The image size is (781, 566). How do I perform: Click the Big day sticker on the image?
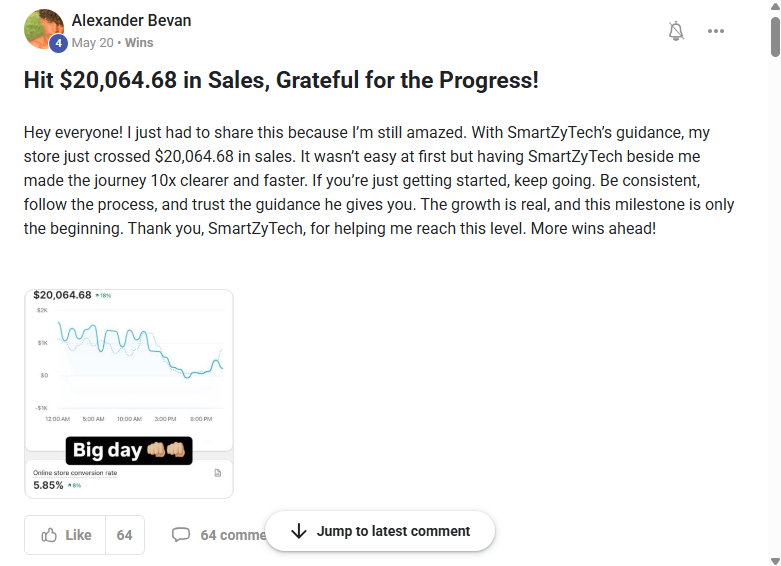[x=128, y=451]
